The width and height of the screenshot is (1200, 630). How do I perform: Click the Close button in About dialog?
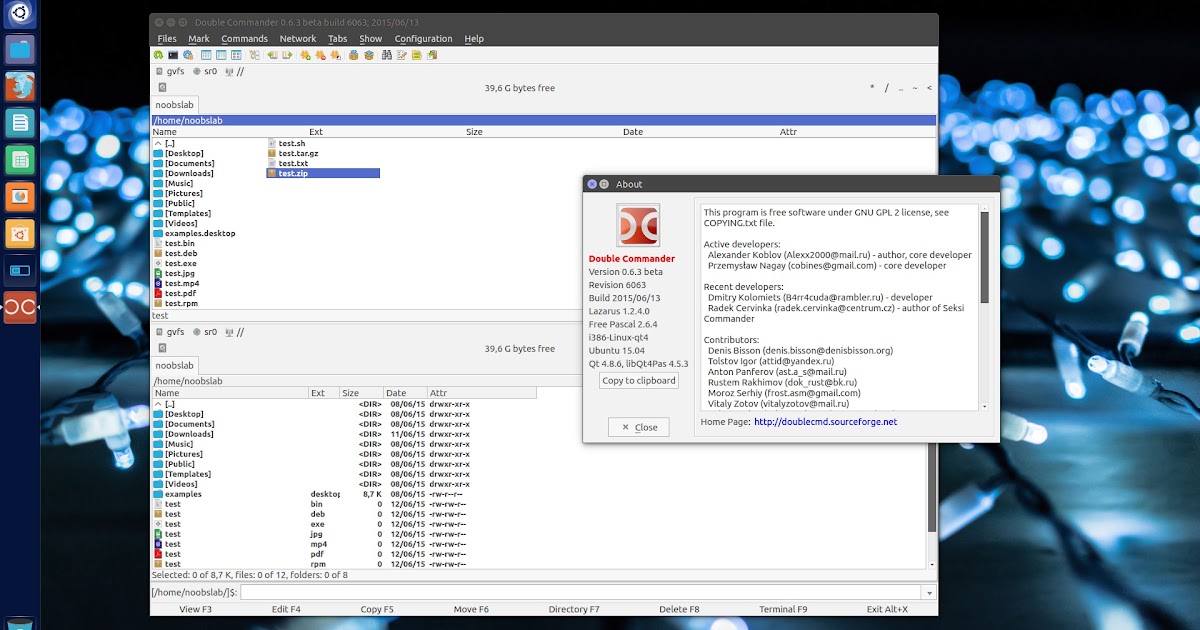pyautogui.click(x=638, y=427)
